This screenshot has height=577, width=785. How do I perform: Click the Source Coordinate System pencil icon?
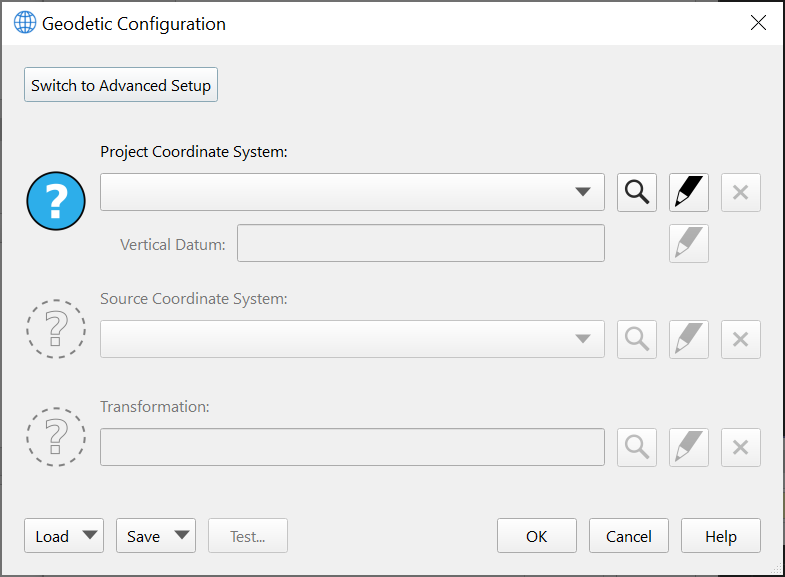[x=689, y=339]
